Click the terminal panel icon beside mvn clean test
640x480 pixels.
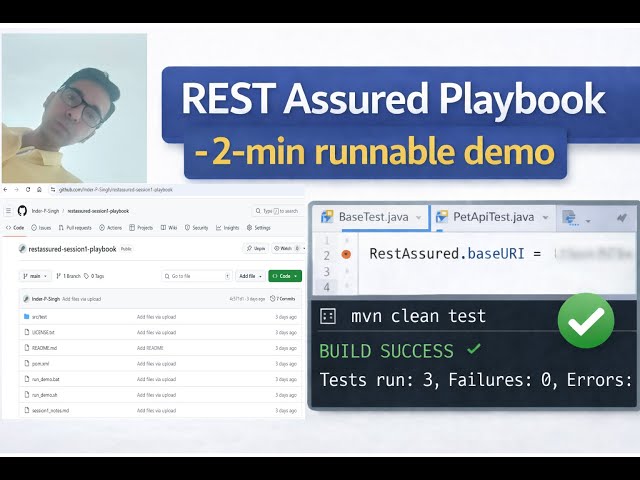pyautogui.click(x=328, y=316)
